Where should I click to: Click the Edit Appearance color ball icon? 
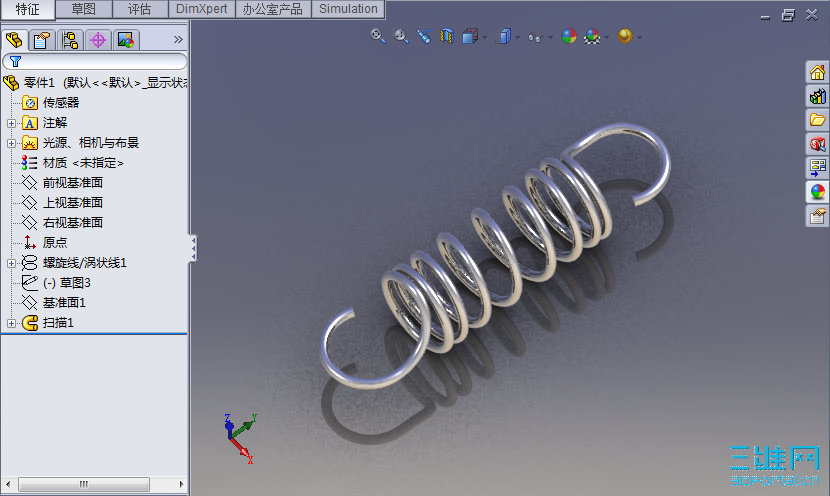[569, 36]
